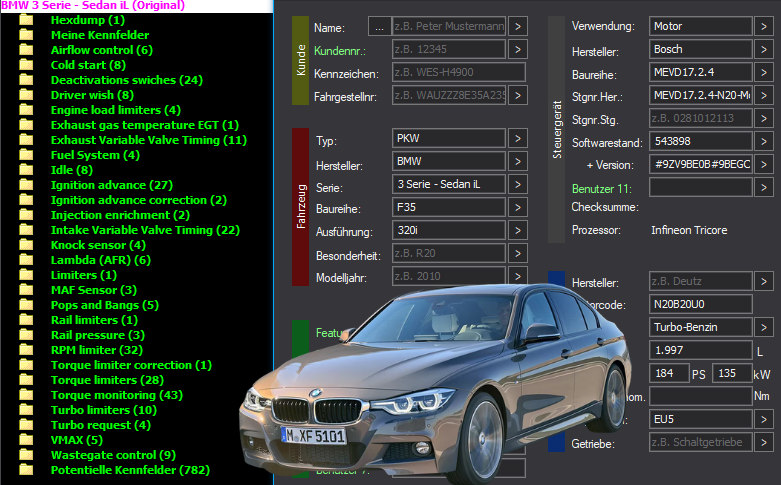Open the Airflow control (6) folder icon
Image resolution: width=781 pixels, height=485 pixels.
[26, 50]
